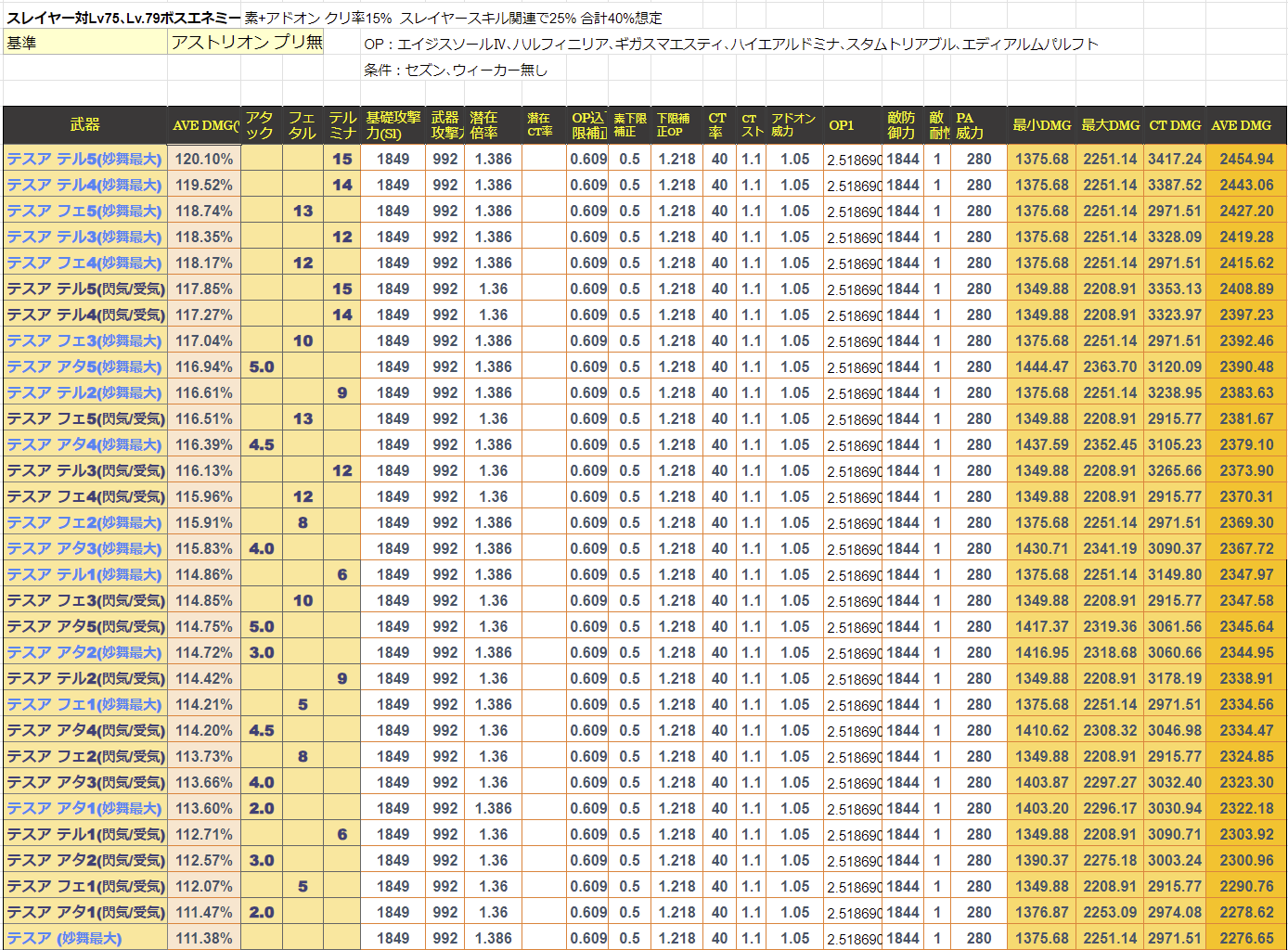Click the 4.5 in テスア アタ4(妙舞最大) row
The image size is (1288, 950).
click(x=262, y=444)
